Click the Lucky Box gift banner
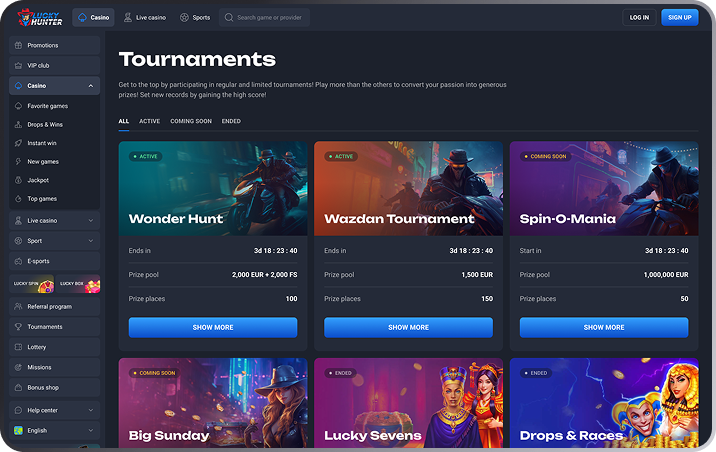Image resolution: width=716 pixels, height=452 pixels. coord(78,284)
